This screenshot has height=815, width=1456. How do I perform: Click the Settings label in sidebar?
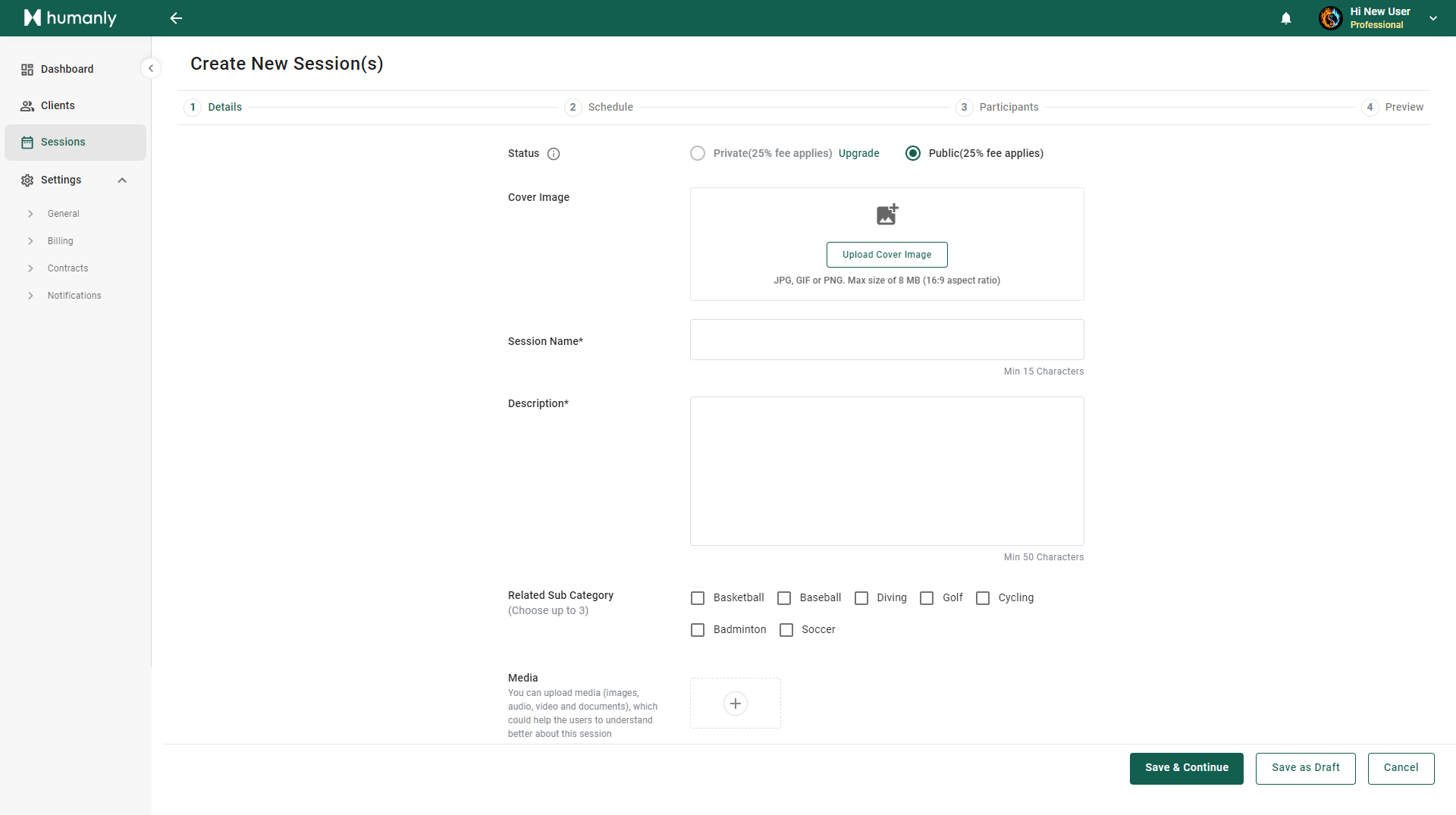click(x=61, y=180)
